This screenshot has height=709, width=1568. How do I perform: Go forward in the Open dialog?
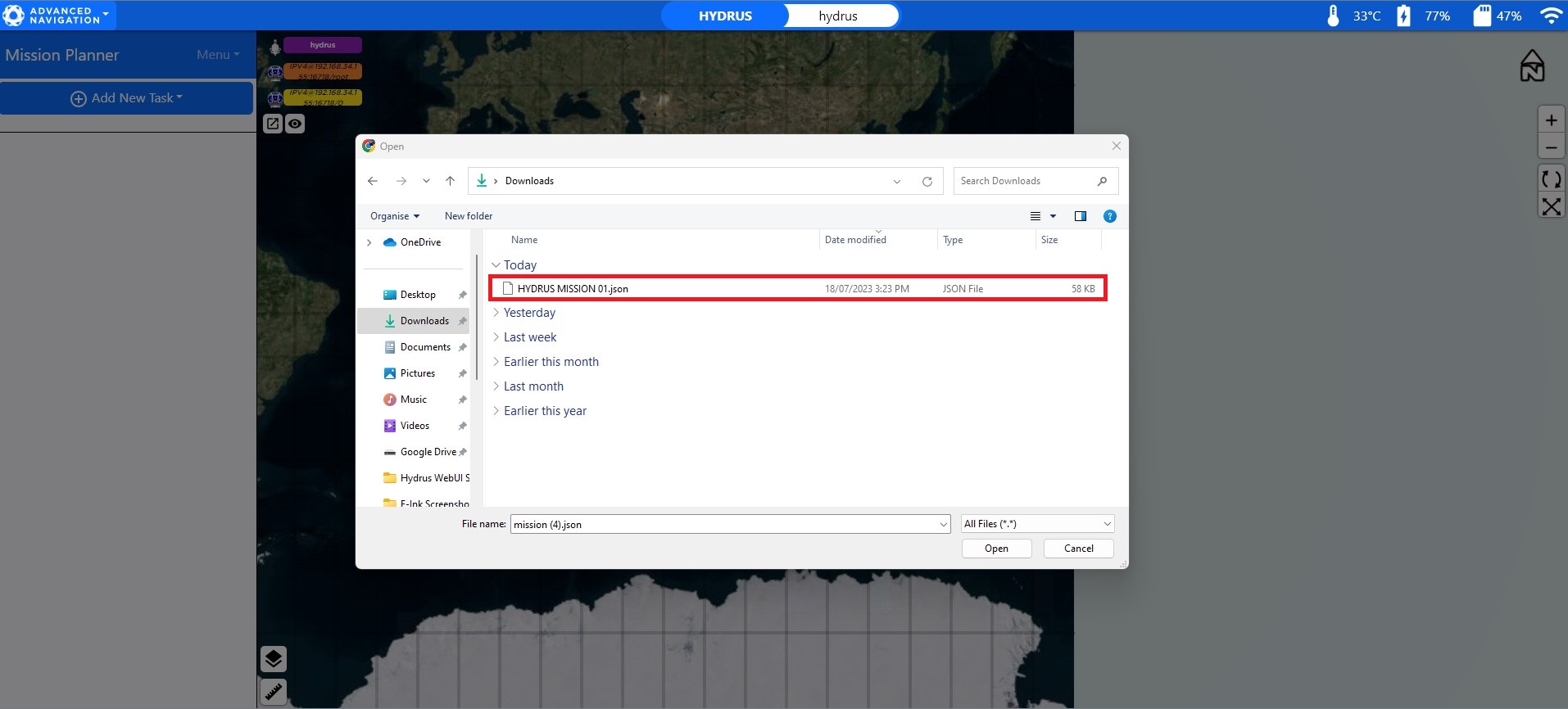401,181
